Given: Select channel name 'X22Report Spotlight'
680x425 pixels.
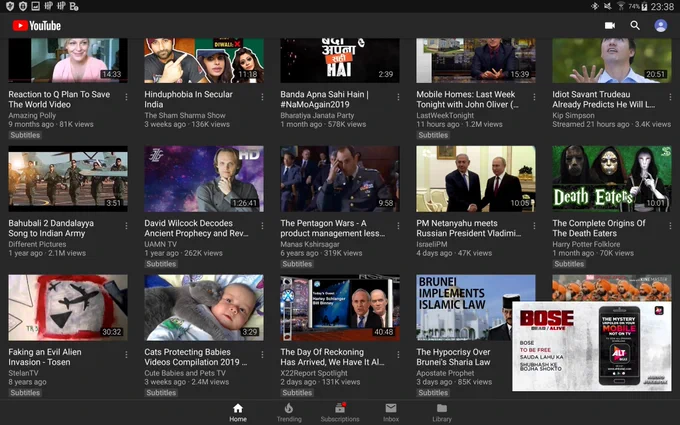Looking at the screenshot, I should pos(314,373).
